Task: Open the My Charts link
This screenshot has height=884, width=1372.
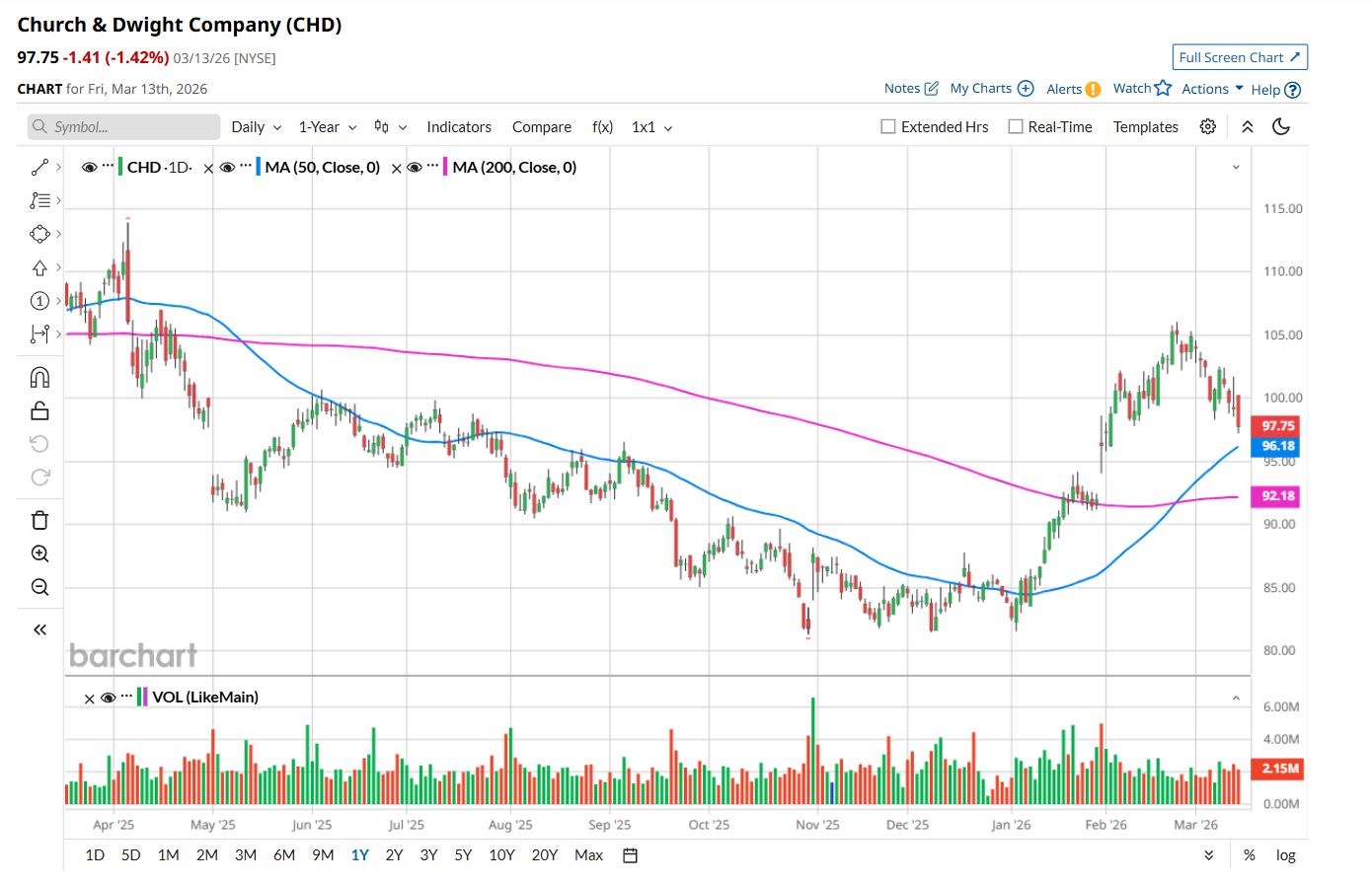Action: 980,89
